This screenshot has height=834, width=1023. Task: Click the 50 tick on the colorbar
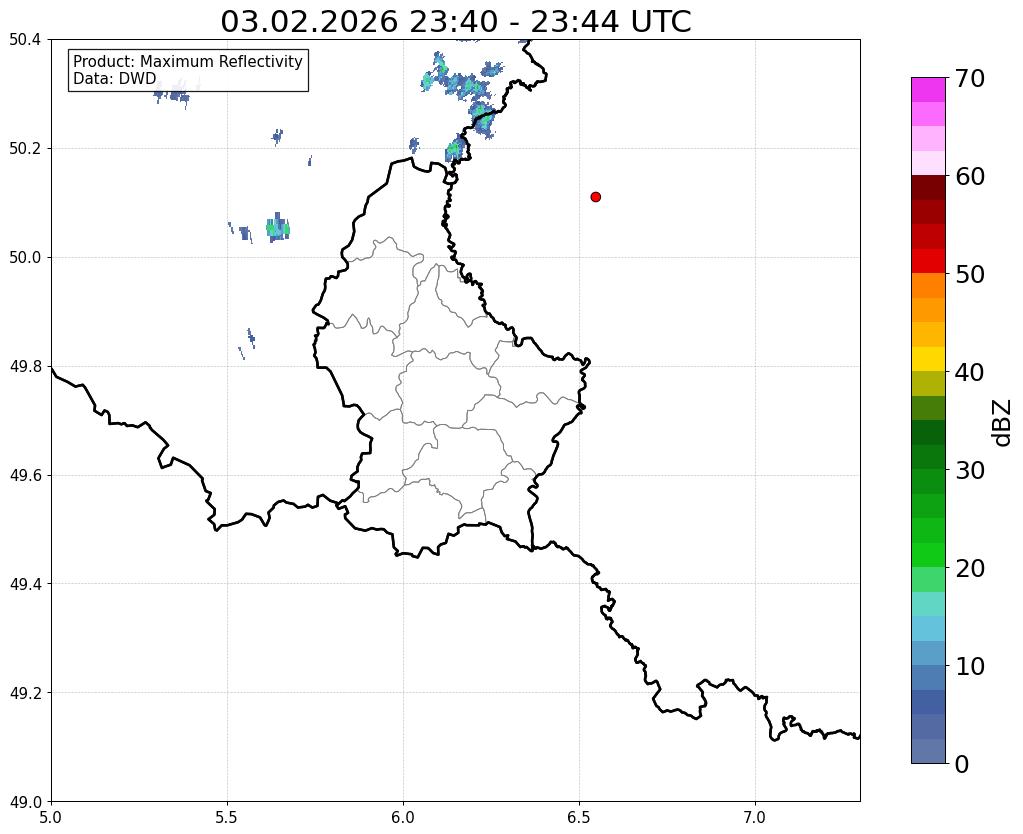click(x=970, y=274)
